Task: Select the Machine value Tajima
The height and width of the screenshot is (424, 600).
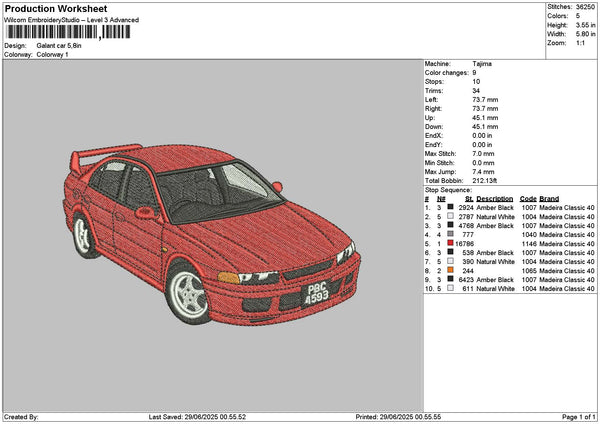Action: coord(482,63)
